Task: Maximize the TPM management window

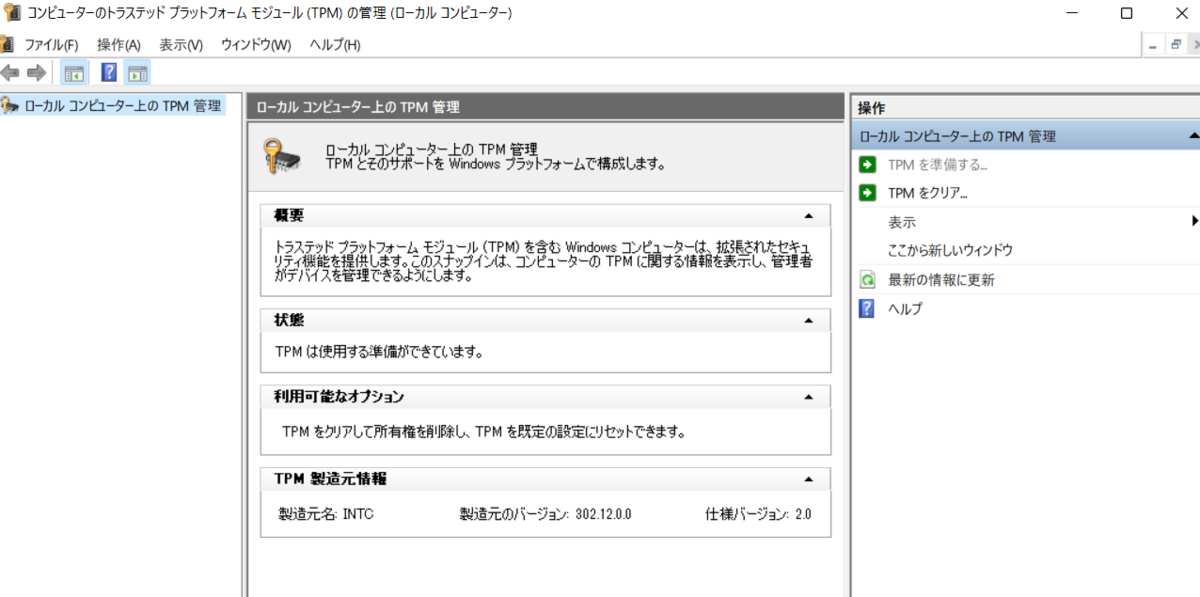Action: click(x=1127, y=13)
